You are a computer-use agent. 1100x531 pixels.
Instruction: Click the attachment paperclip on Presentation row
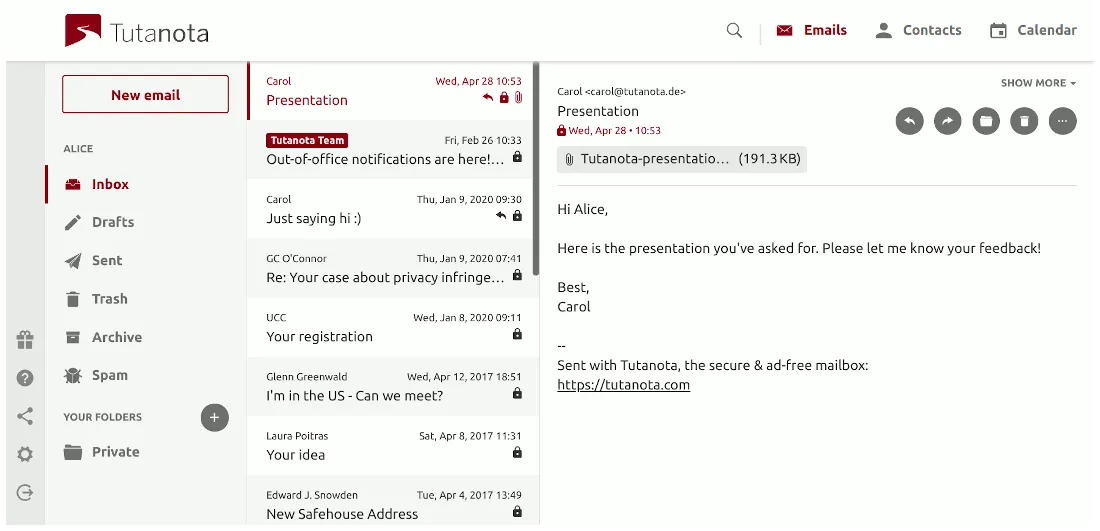pos(518,98)
